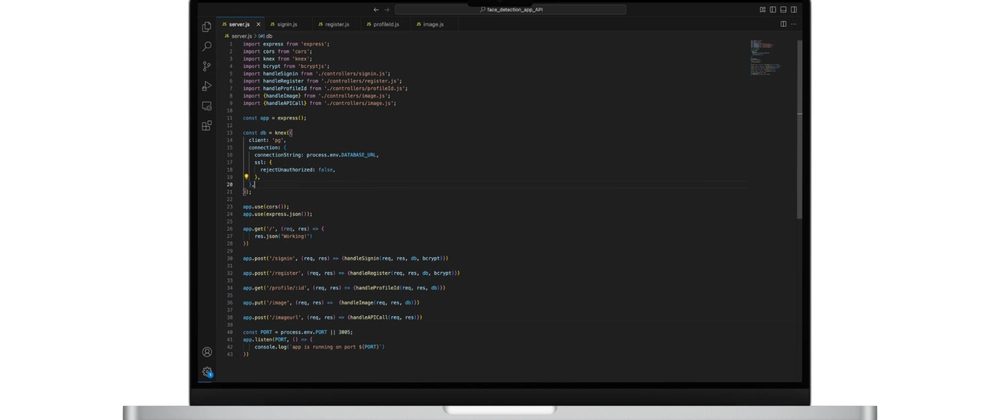
Task: Switch to the signin.js tab
Action: 287,24
